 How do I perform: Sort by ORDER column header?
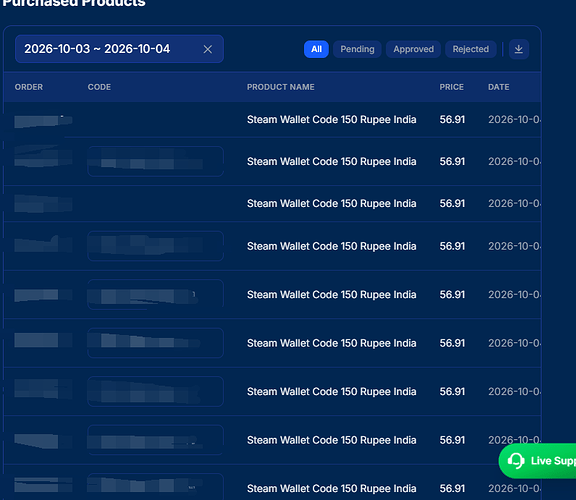(x=29, y=87)
